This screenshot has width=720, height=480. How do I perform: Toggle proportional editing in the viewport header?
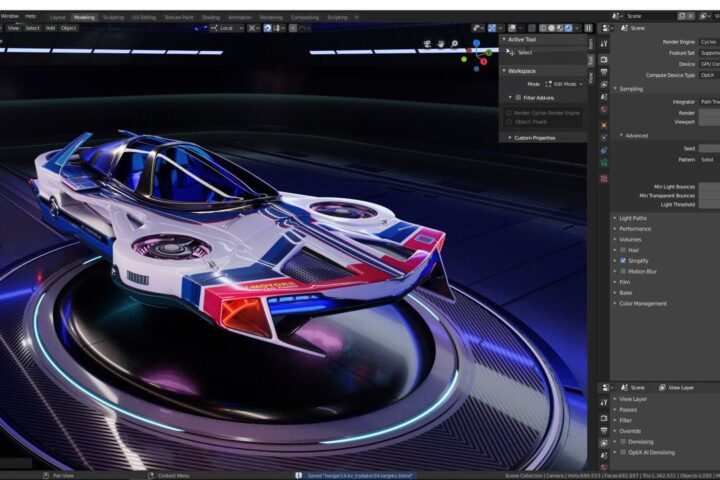(x=293, y=28)
